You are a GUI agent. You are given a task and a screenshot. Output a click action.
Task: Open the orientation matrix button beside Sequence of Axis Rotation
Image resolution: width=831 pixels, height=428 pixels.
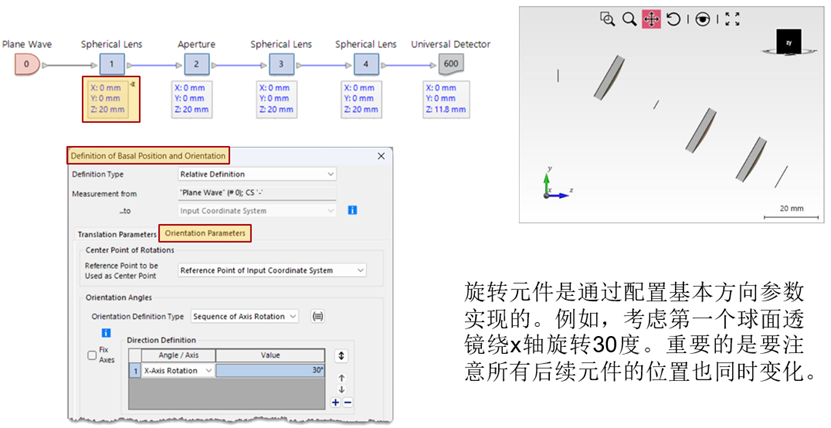(317, 316)
